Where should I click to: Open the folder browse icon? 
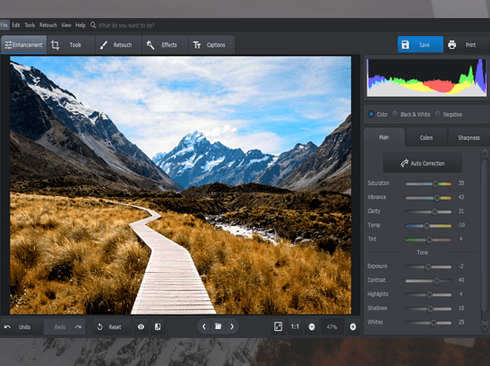tap(218, 326)
